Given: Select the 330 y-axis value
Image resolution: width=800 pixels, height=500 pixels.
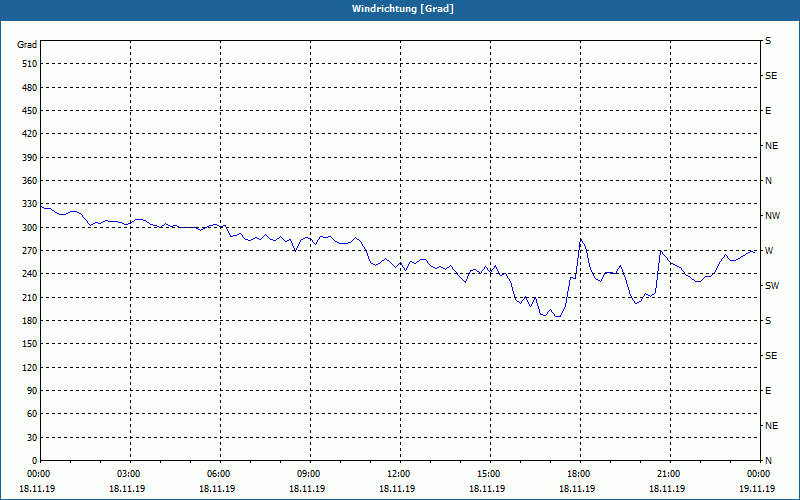Looking at the screenshot, I should click(30, 204).
